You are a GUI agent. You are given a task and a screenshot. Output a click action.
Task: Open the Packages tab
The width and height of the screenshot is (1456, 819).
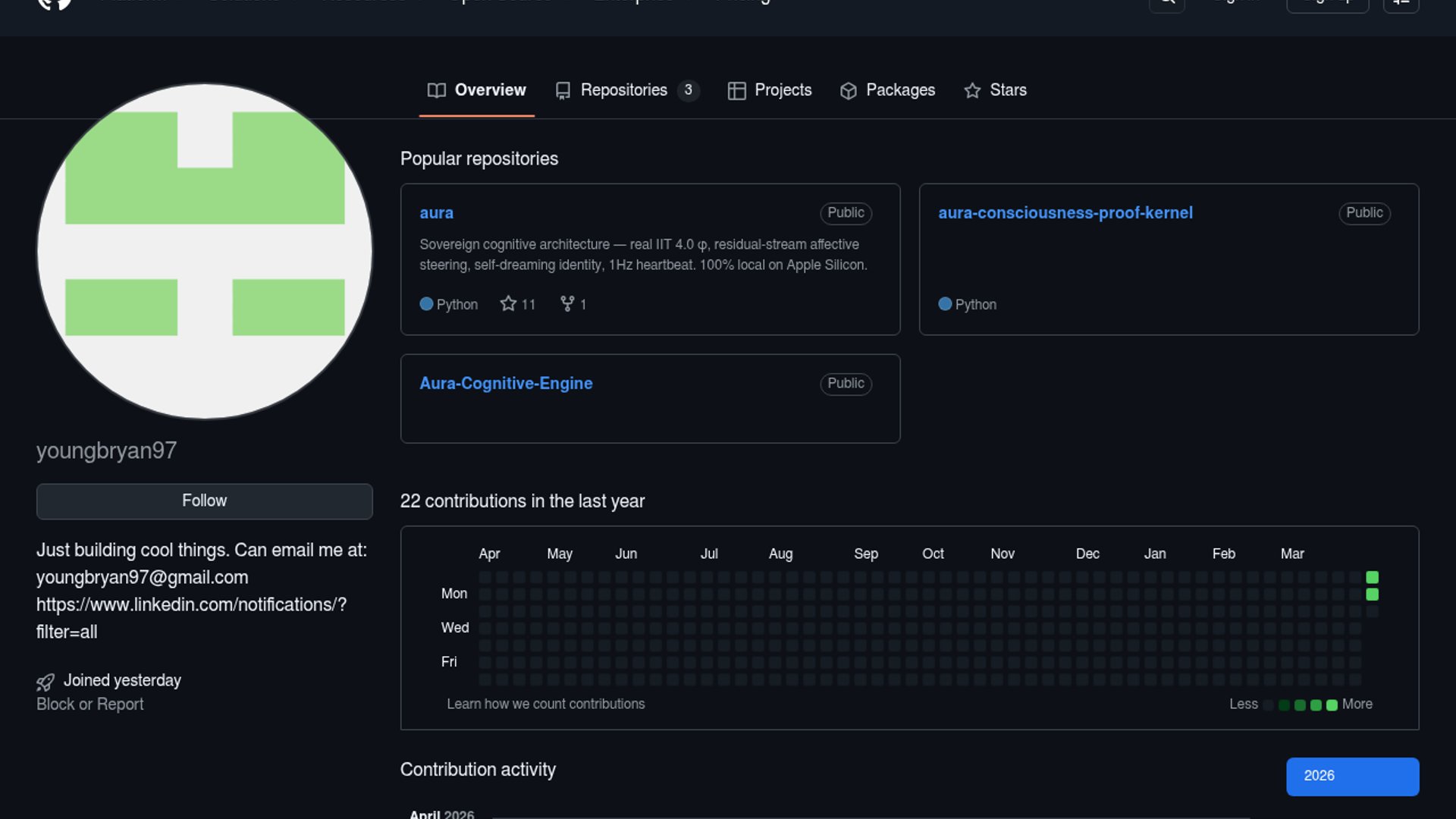pos(900,90)
